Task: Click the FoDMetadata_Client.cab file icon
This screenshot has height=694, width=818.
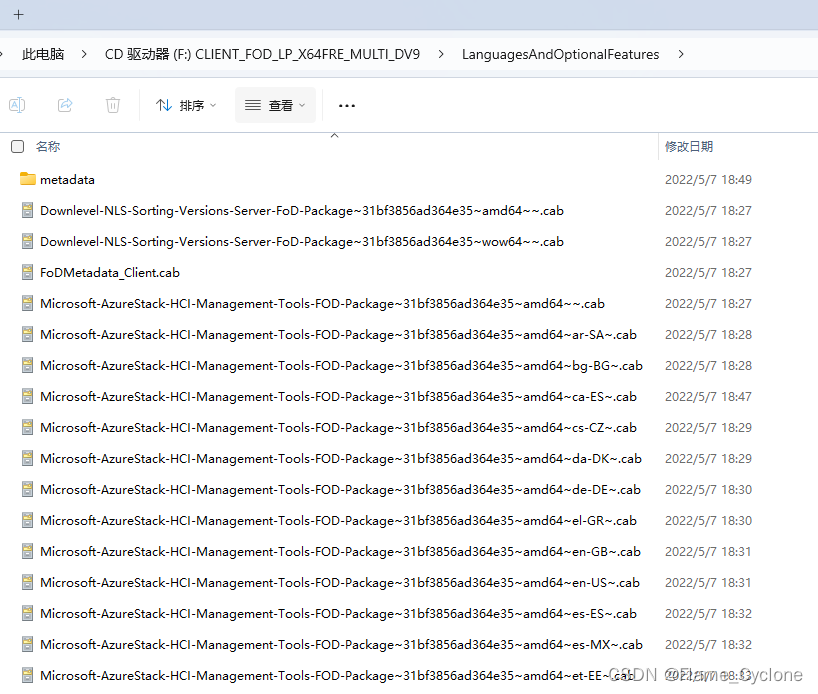Action: (x=28, y=272)
